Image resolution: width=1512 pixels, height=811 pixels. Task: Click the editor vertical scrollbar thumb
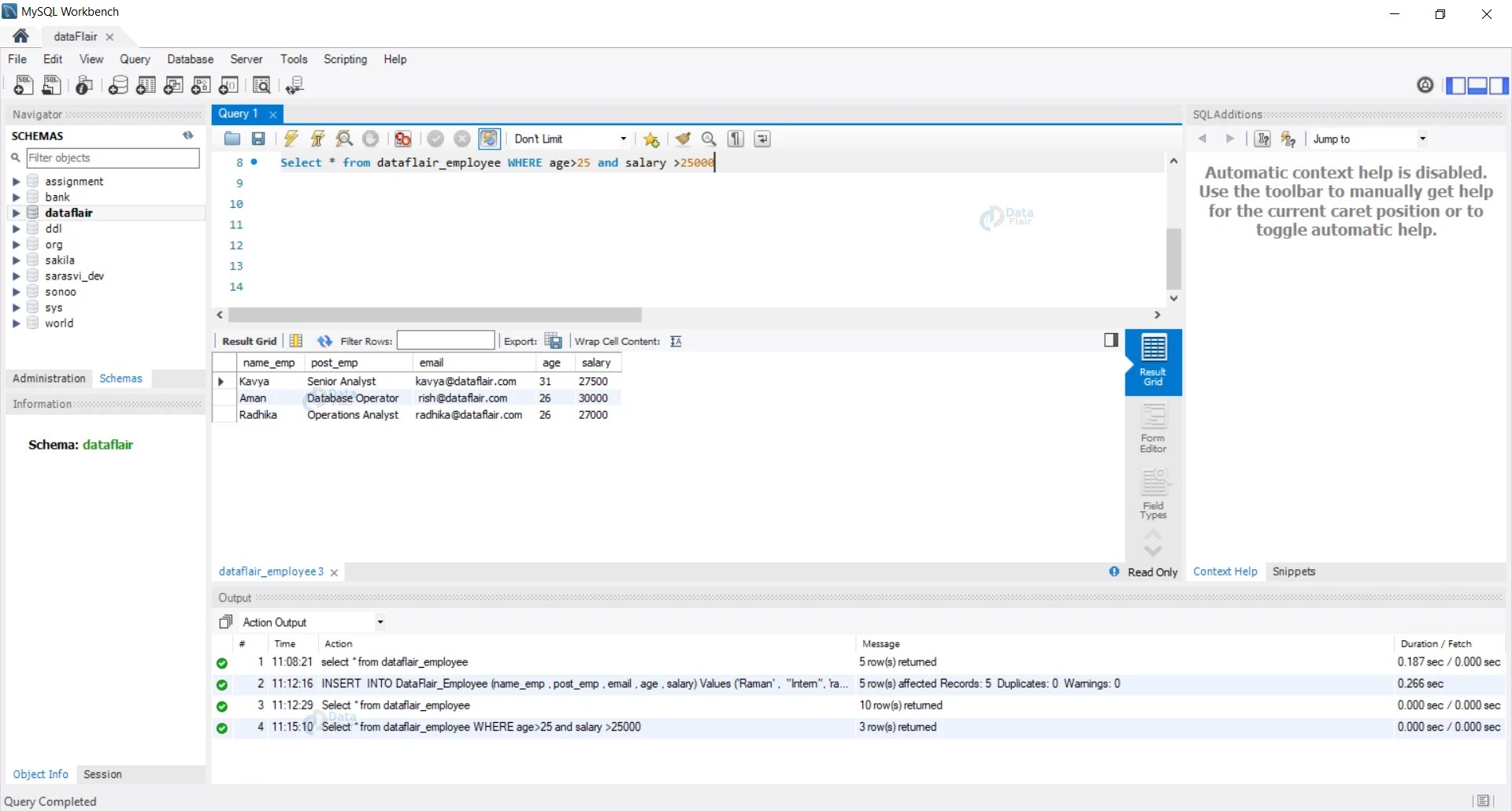pos(1173,259)
